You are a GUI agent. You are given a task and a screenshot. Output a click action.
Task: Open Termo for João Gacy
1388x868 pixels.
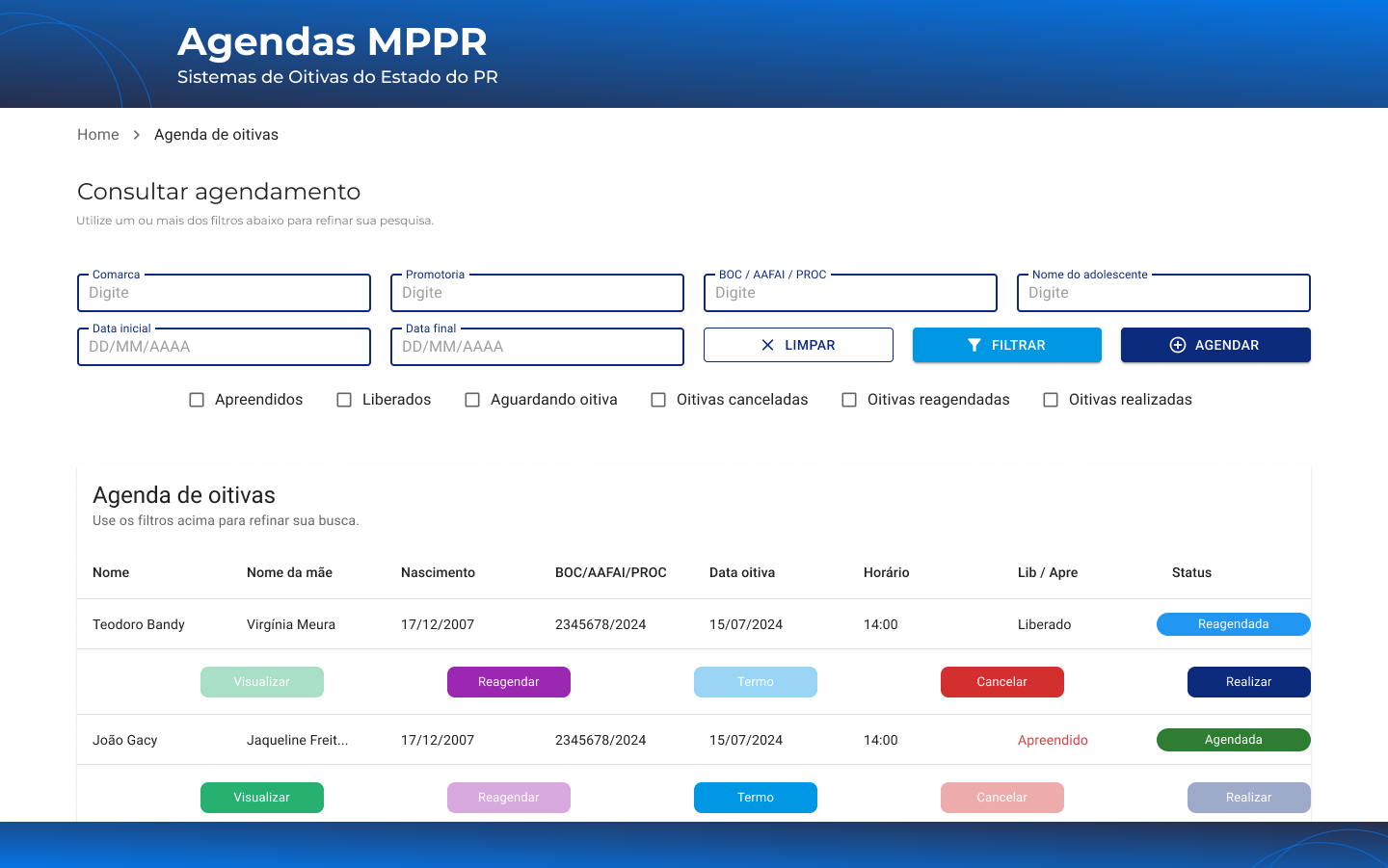tap(756, 798)
